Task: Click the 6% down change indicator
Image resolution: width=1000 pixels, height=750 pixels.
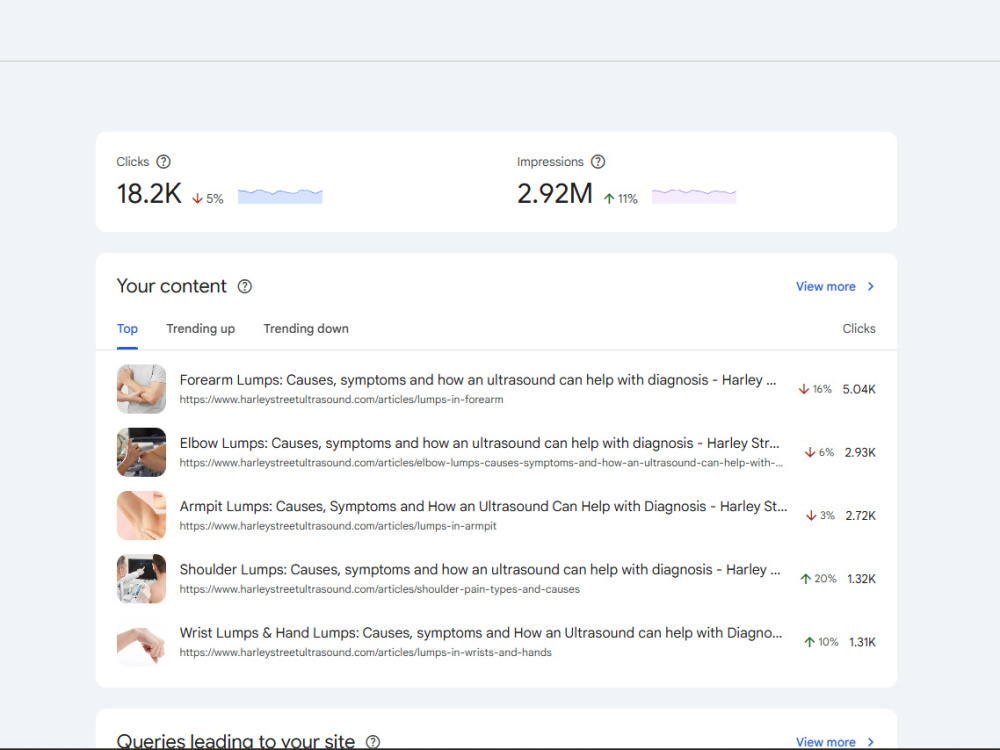Action: point(820,452)
